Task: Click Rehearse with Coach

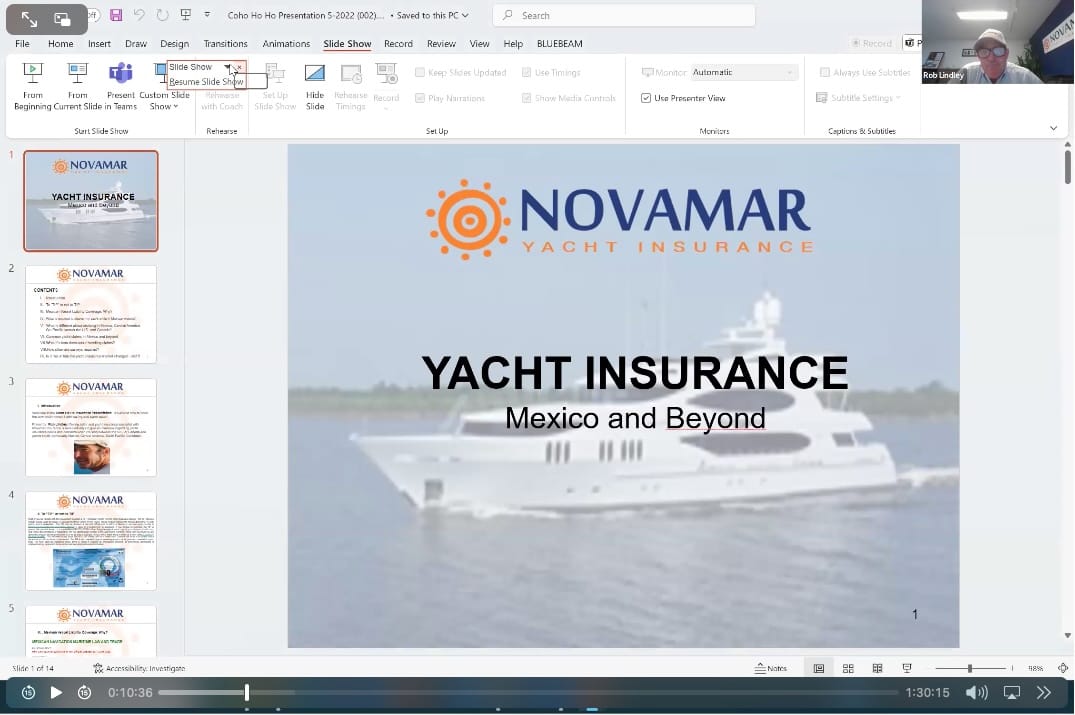Action: tap(221, 86)
